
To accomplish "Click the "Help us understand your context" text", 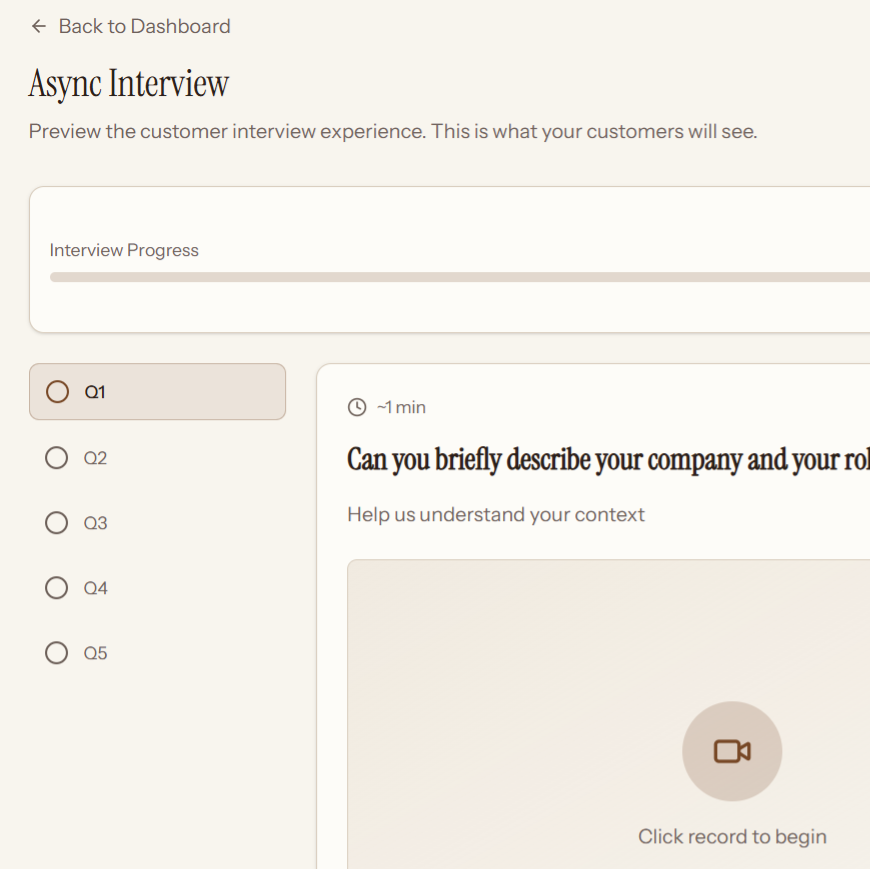I will coord(496,514).
